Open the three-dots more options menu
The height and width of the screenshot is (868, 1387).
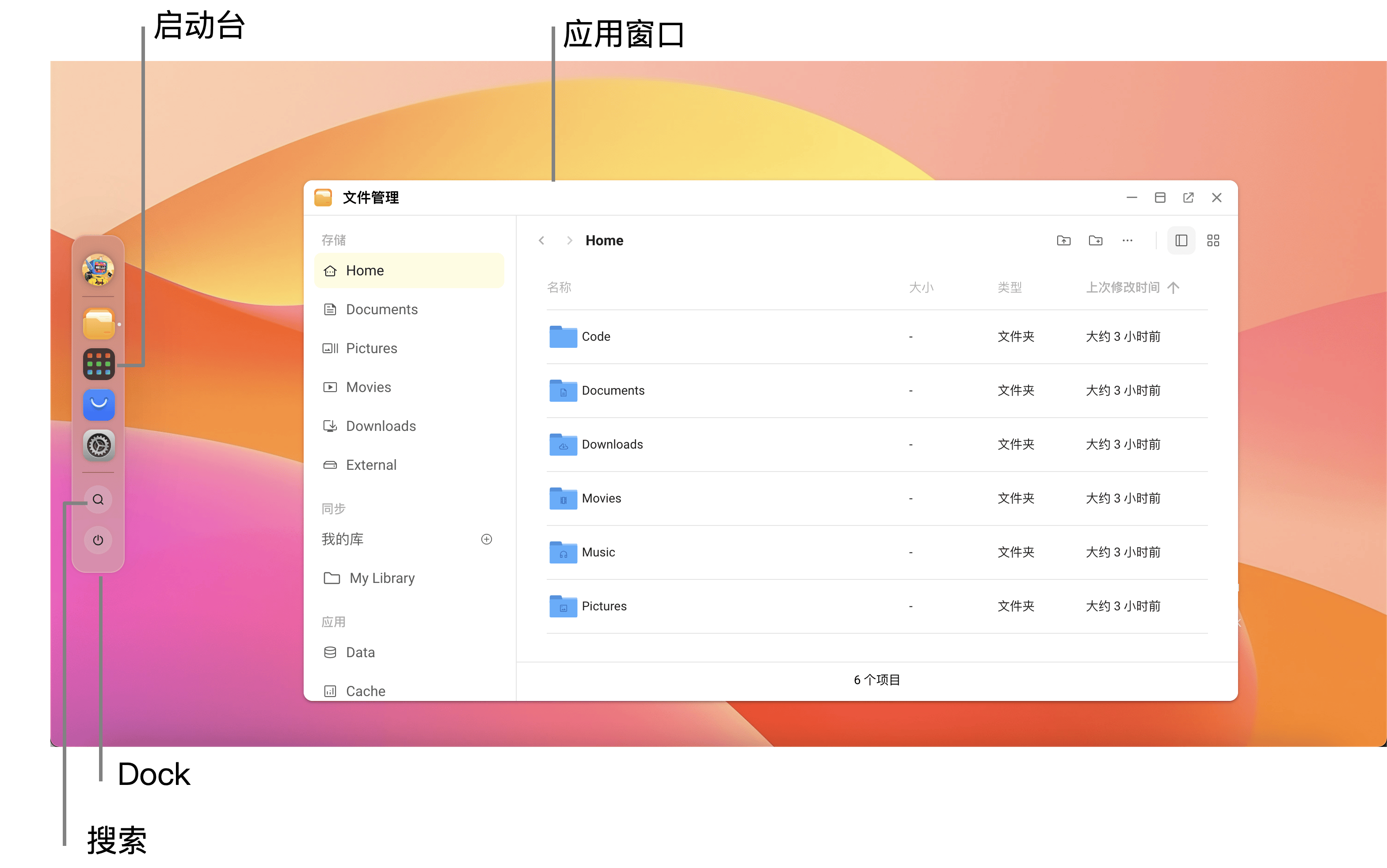(1128, 240)
